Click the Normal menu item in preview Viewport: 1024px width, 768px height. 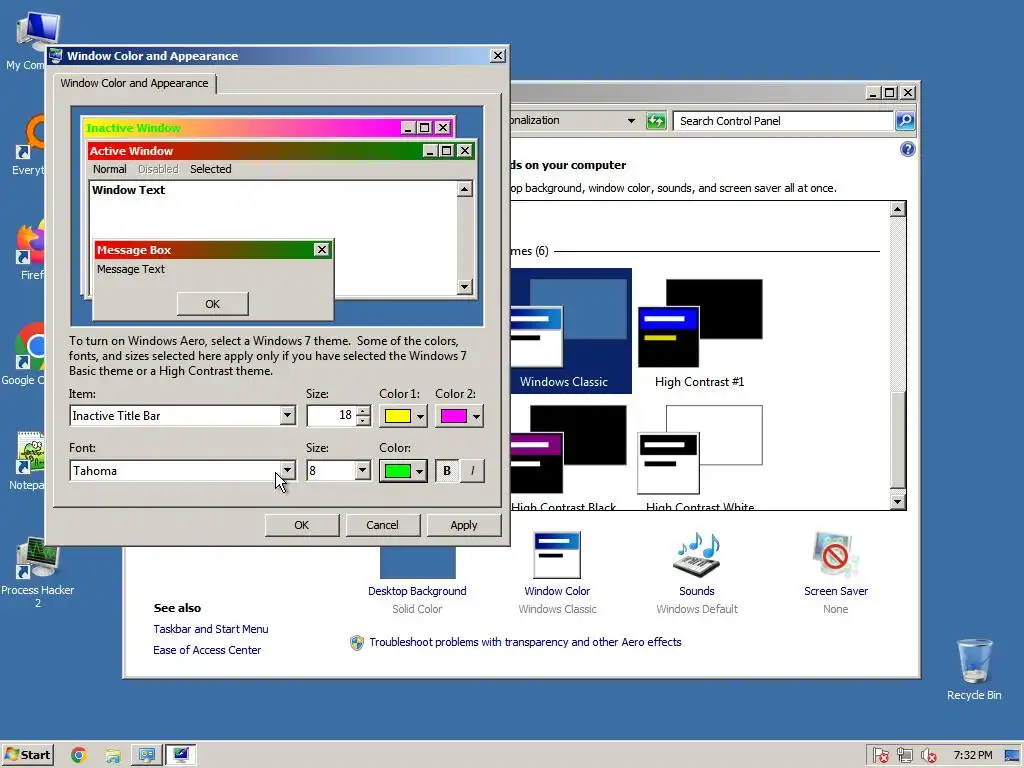(109, 169)
